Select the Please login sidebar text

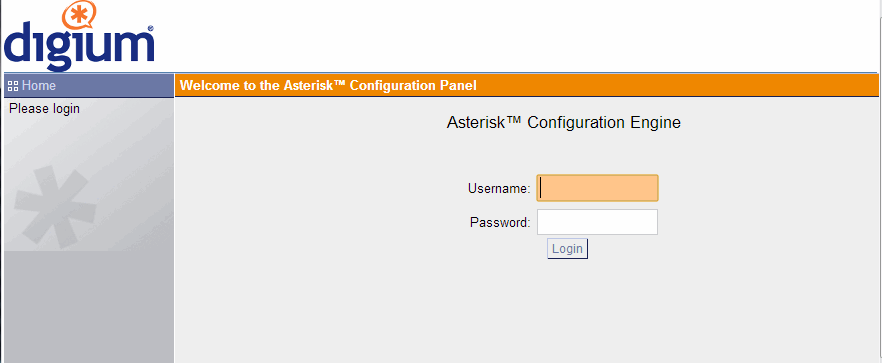[44, 109]
